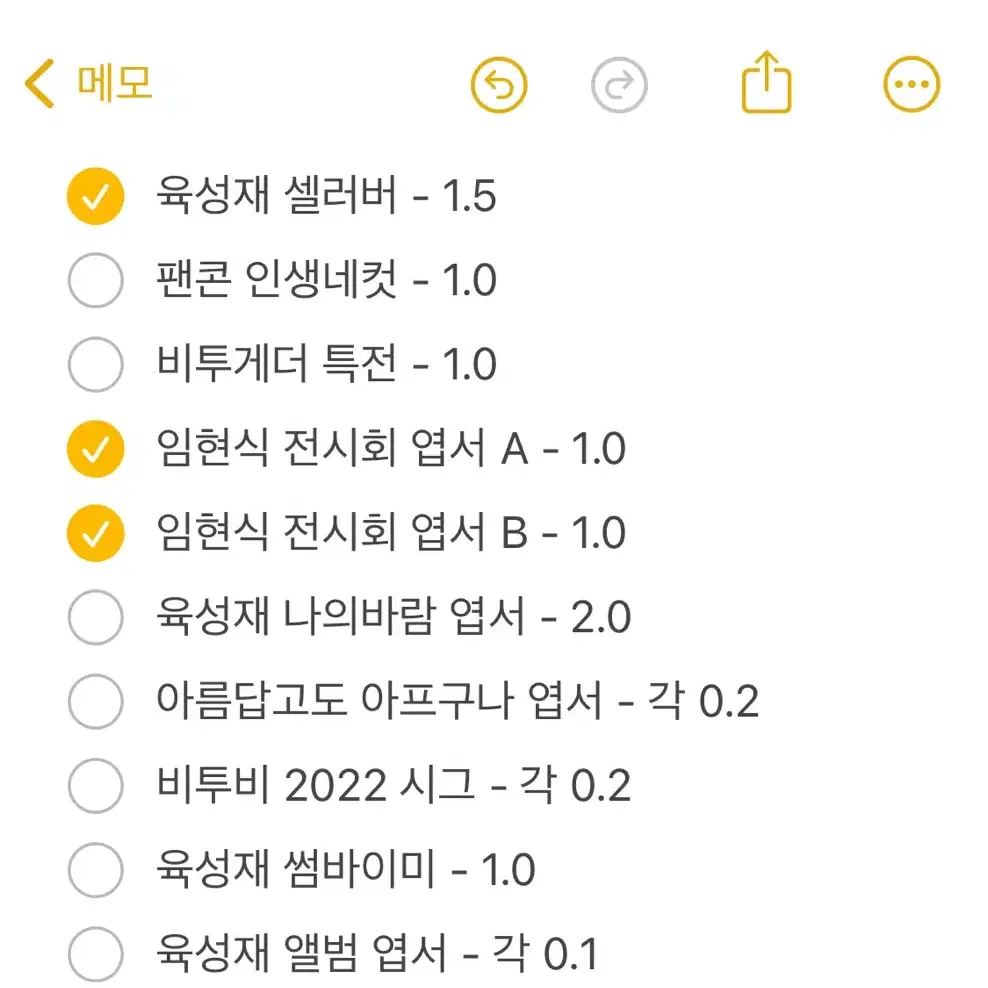Uncheck 임현식 전시회 엽서 A item

coord(96,449)
